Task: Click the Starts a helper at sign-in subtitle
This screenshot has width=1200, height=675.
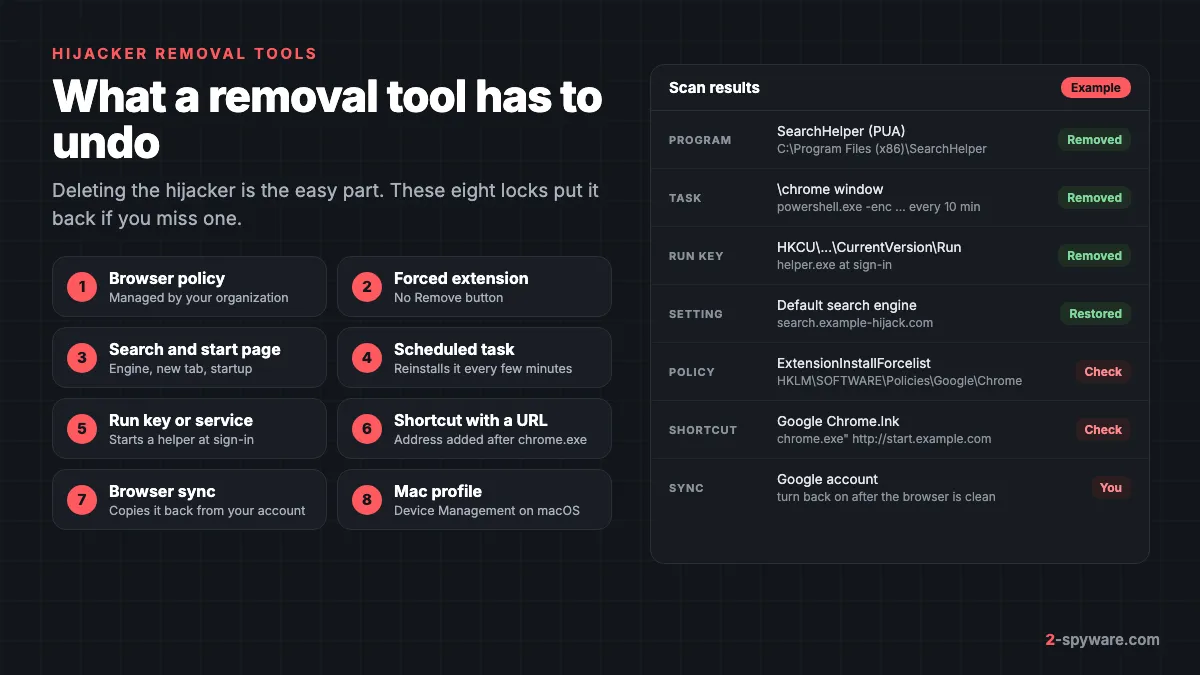Action: coord(181,439)
